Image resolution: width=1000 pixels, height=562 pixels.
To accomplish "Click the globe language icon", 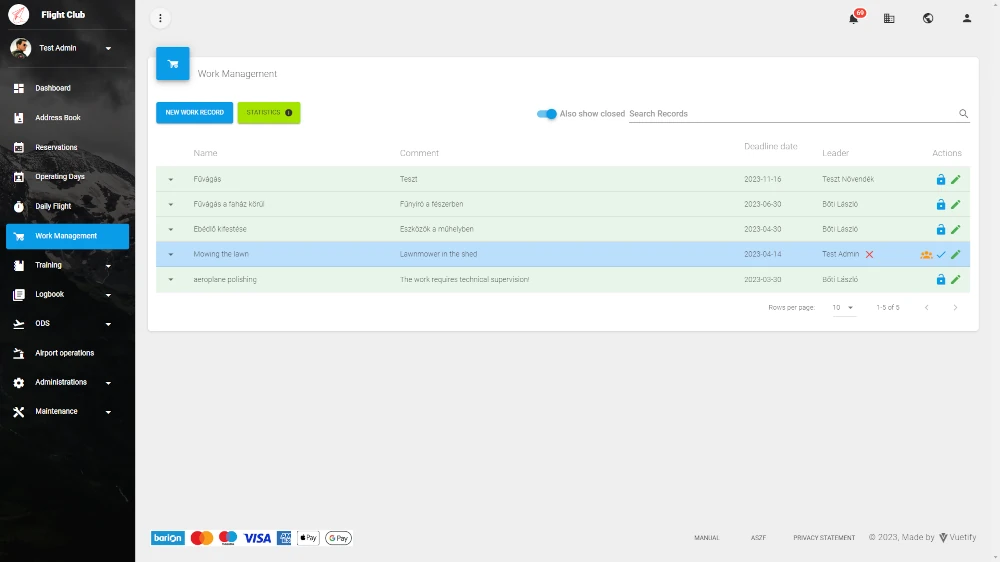I will point(928,18).
